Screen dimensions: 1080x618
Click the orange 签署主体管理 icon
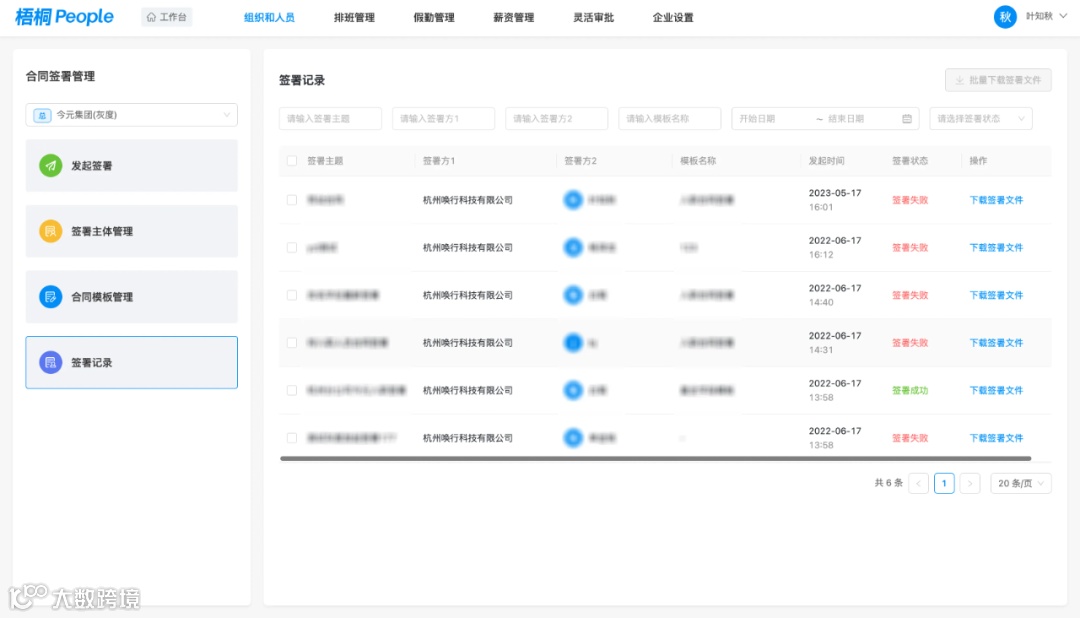coord(50,231)
